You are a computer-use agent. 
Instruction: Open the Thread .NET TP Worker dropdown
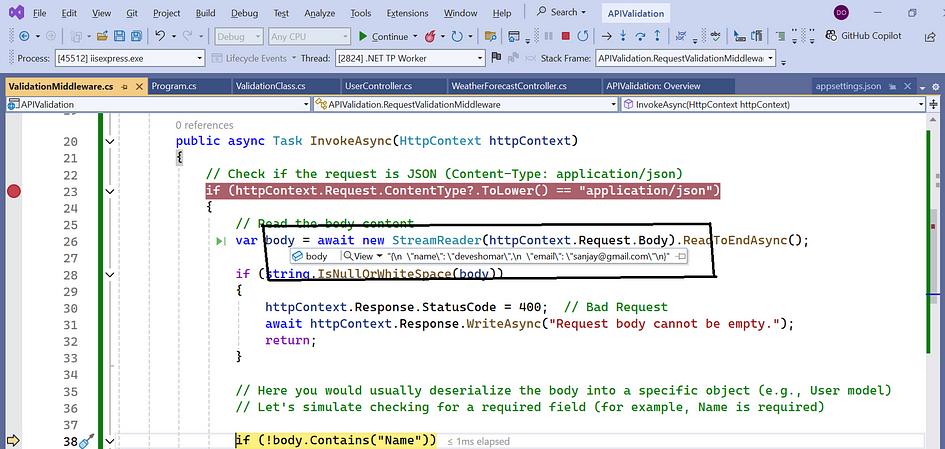coord(409,58)
